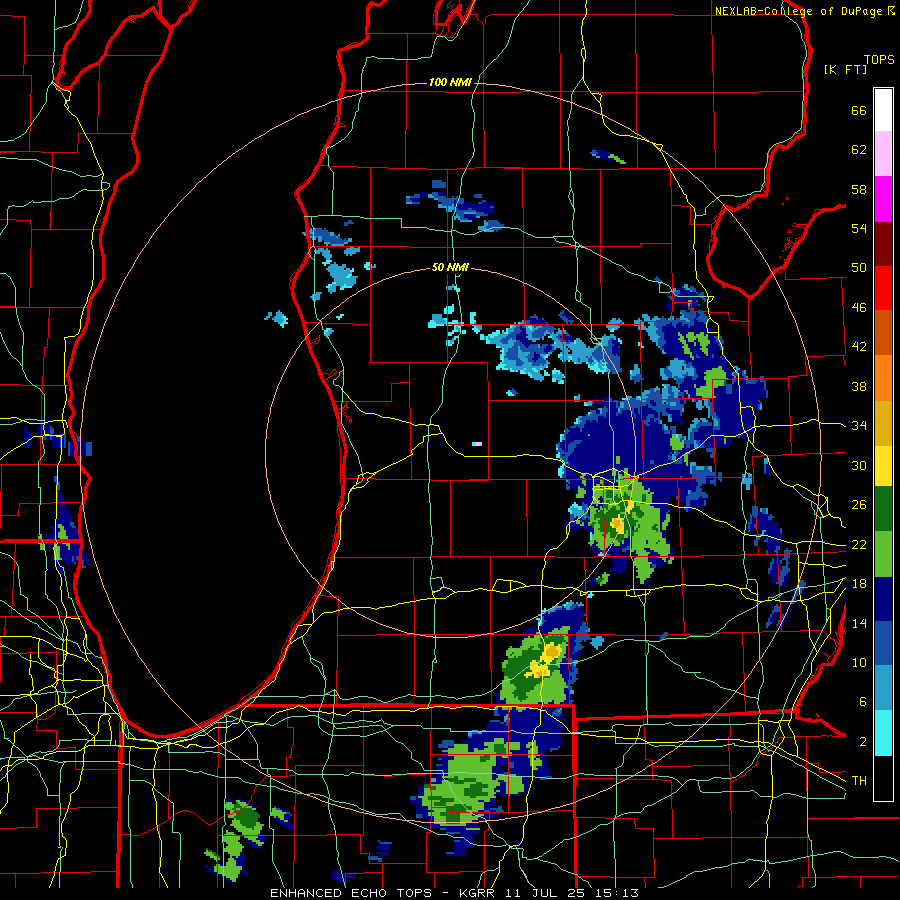Click the "18" legend label

tap(859, 584)
